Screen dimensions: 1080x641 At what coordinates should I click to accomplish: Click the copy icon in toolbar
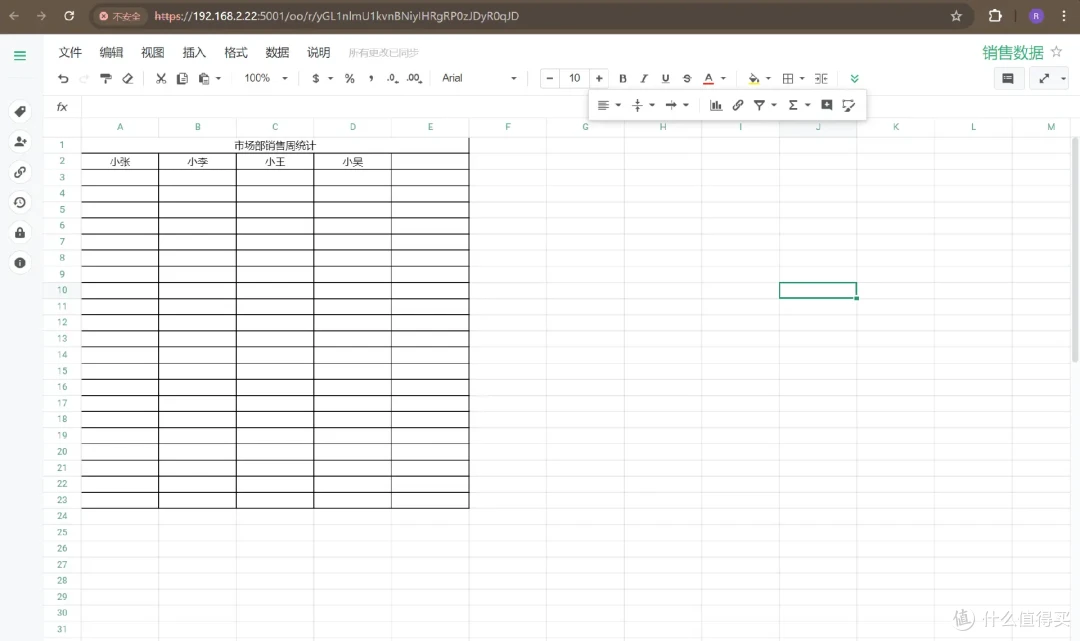[182, 78]
